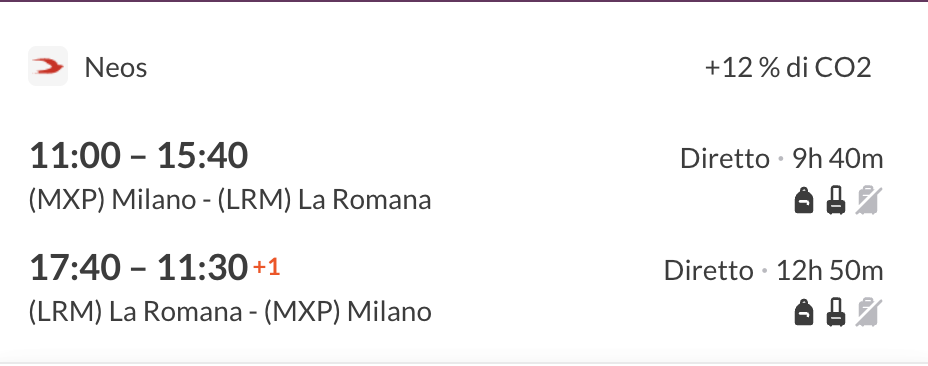Click the backpack icon on outbound flight
928x366 pixels.
pyautogui.click(x=803, y=200)
